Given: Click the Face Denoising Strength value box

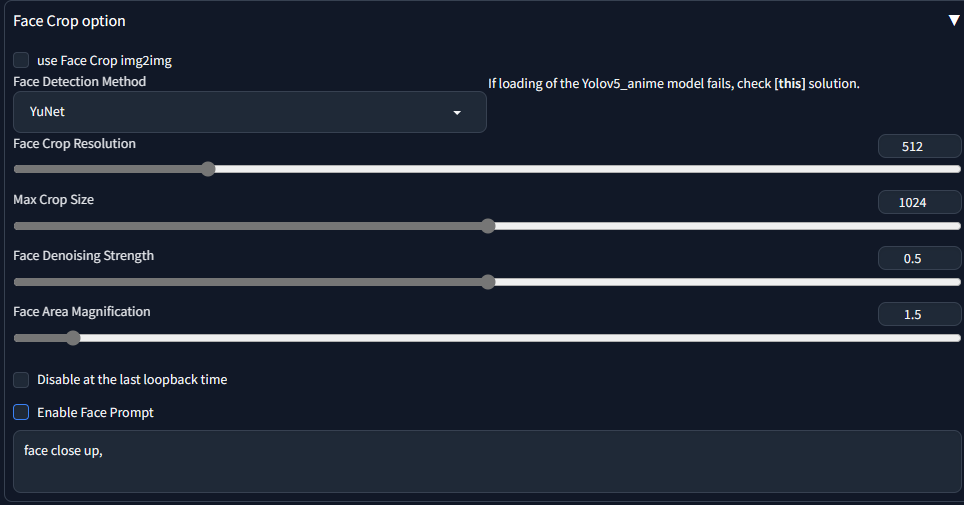Looking at the screenshot, I should pyautogui.click(x=919, y=258).
